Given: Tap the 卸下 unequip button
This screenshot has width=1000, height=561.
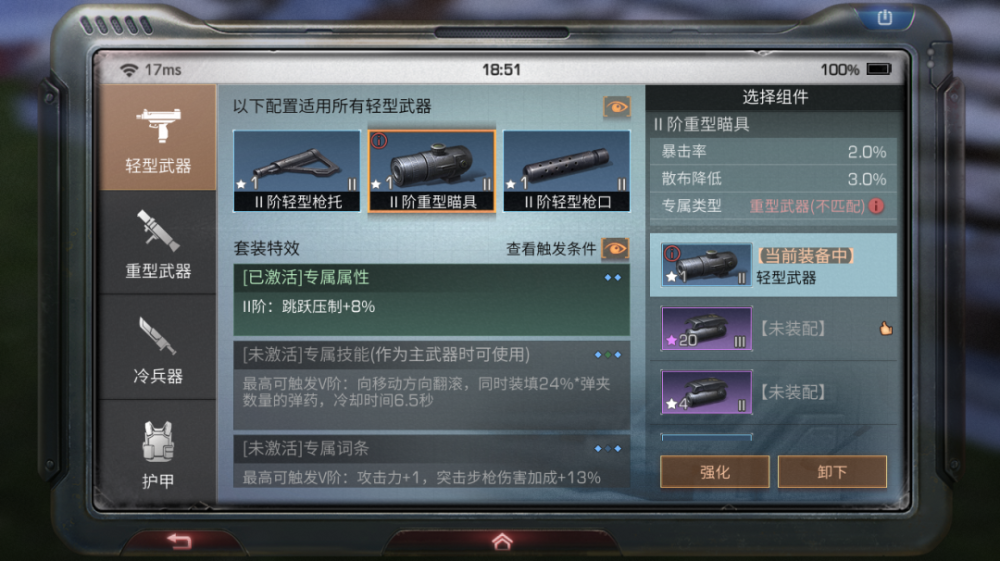Looking at the screenshot, I should click(x=832, y=472).
